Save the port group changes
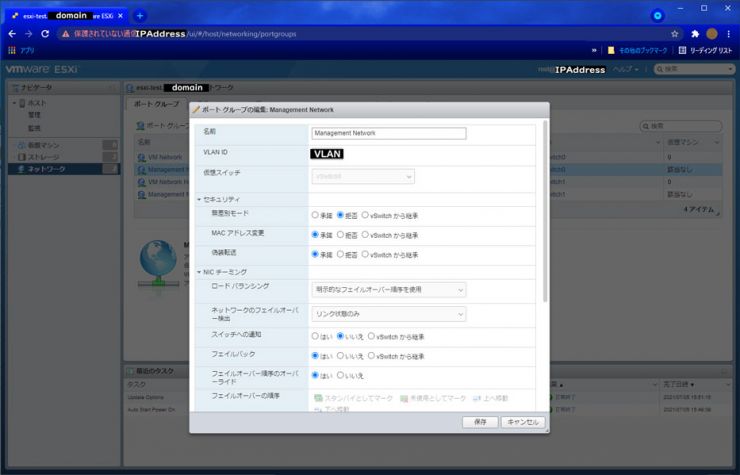740x475 pixels. coord(480,422)
